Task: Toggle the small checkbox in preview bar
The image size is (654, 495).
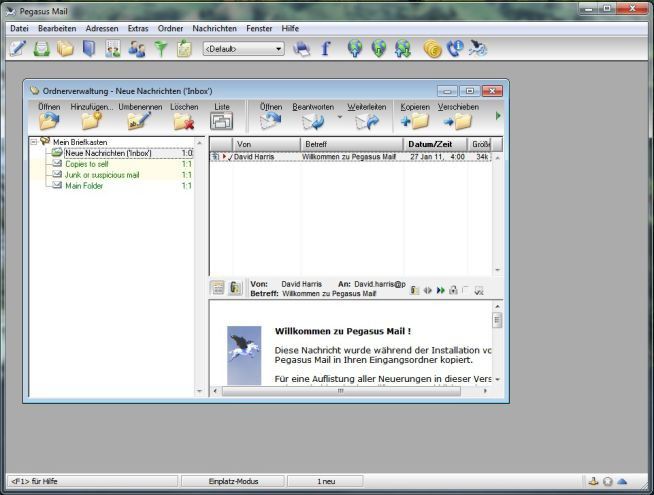Action: click(x=466, y=290)
